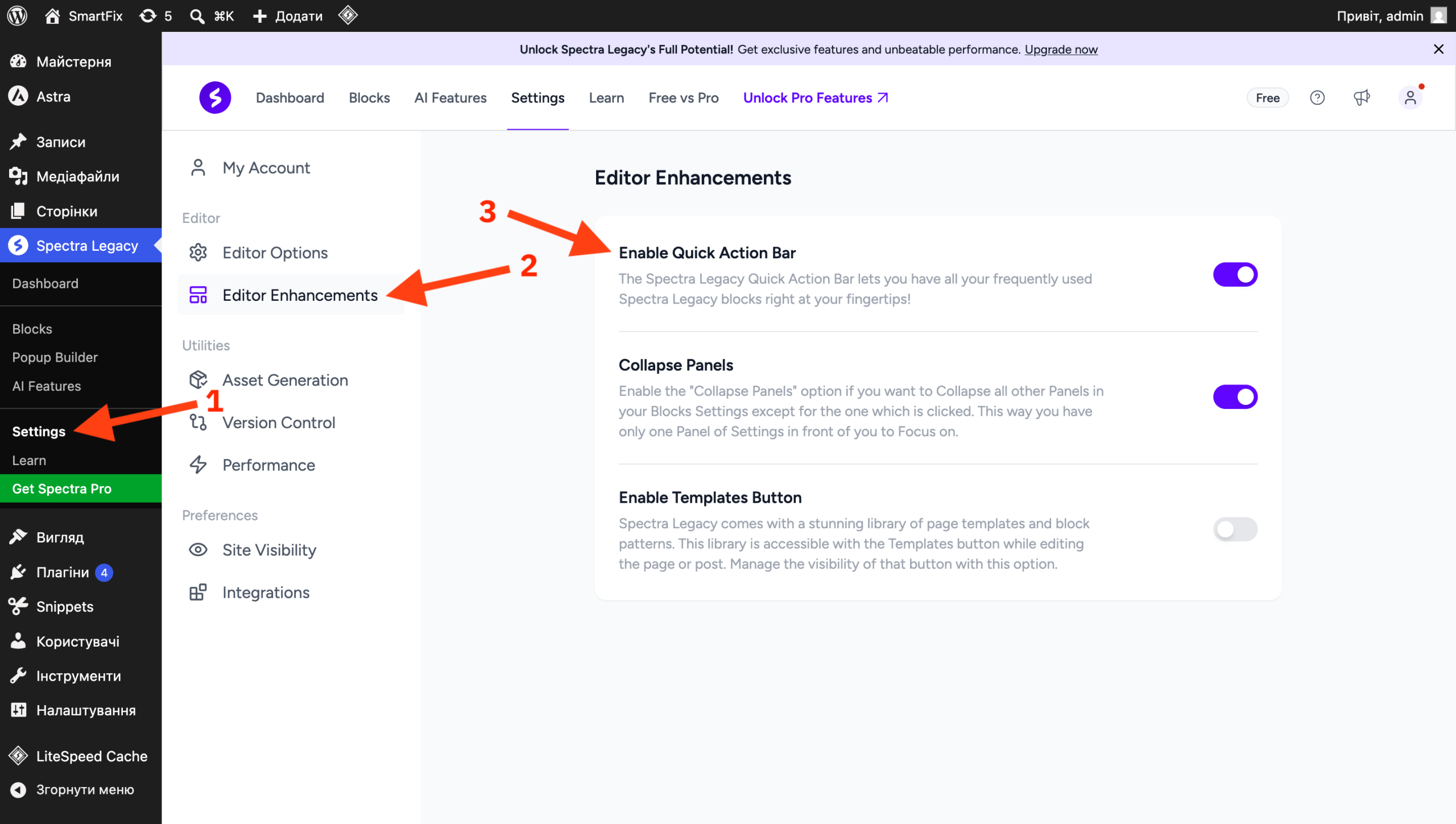Click Get Spectra Pro in sidebar
Viewport: 1456px width, 824px height.
tap(81, 488)
